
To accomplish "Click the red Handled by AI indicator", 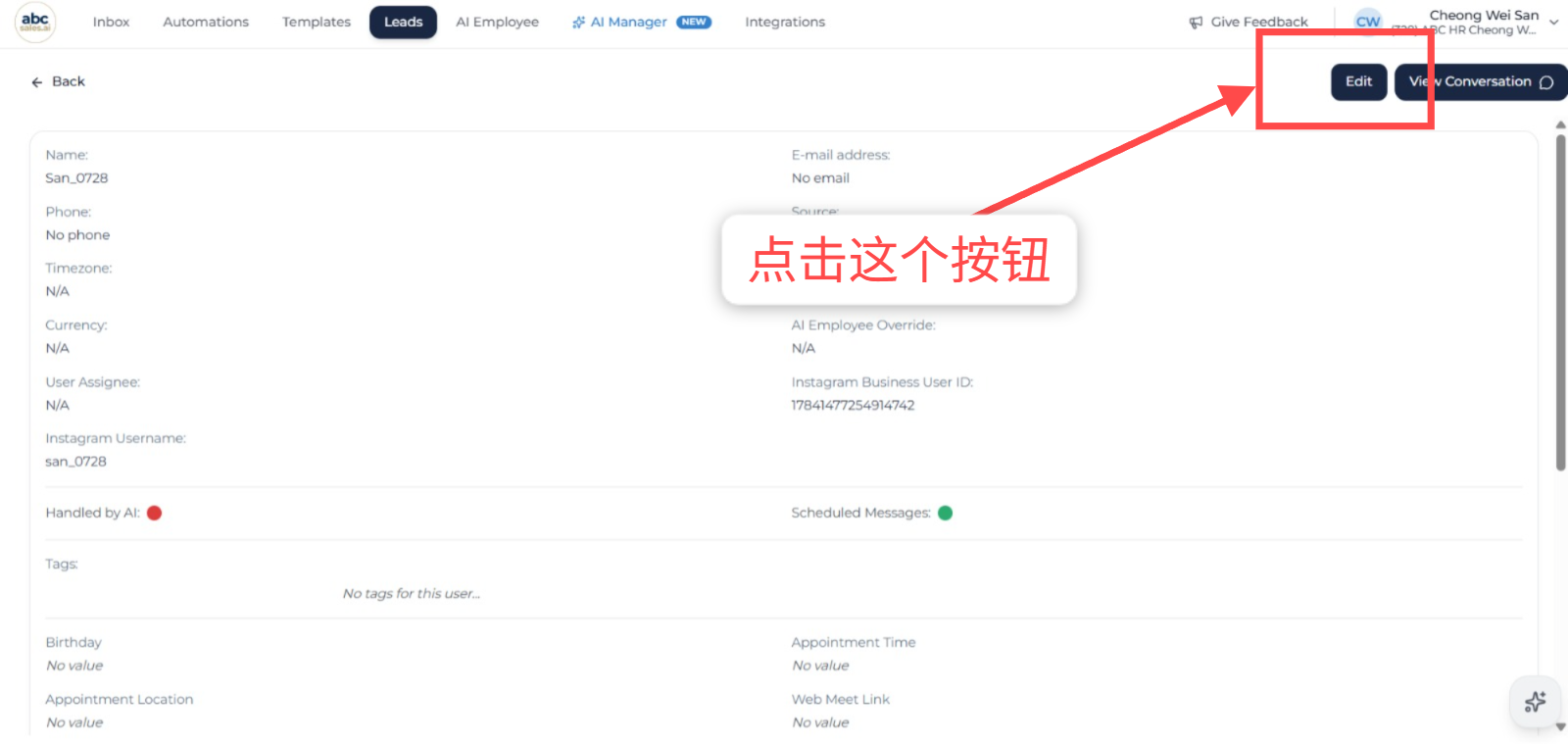I will pos(154,513).
